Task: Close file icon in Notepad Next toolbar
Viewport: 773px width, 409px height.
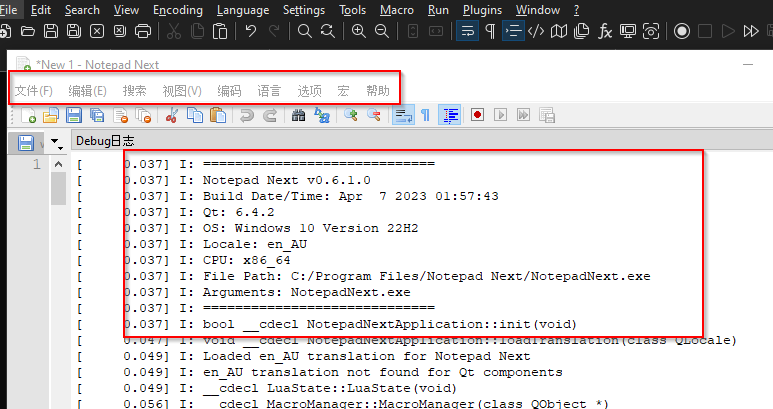Action: coord(120,115)
